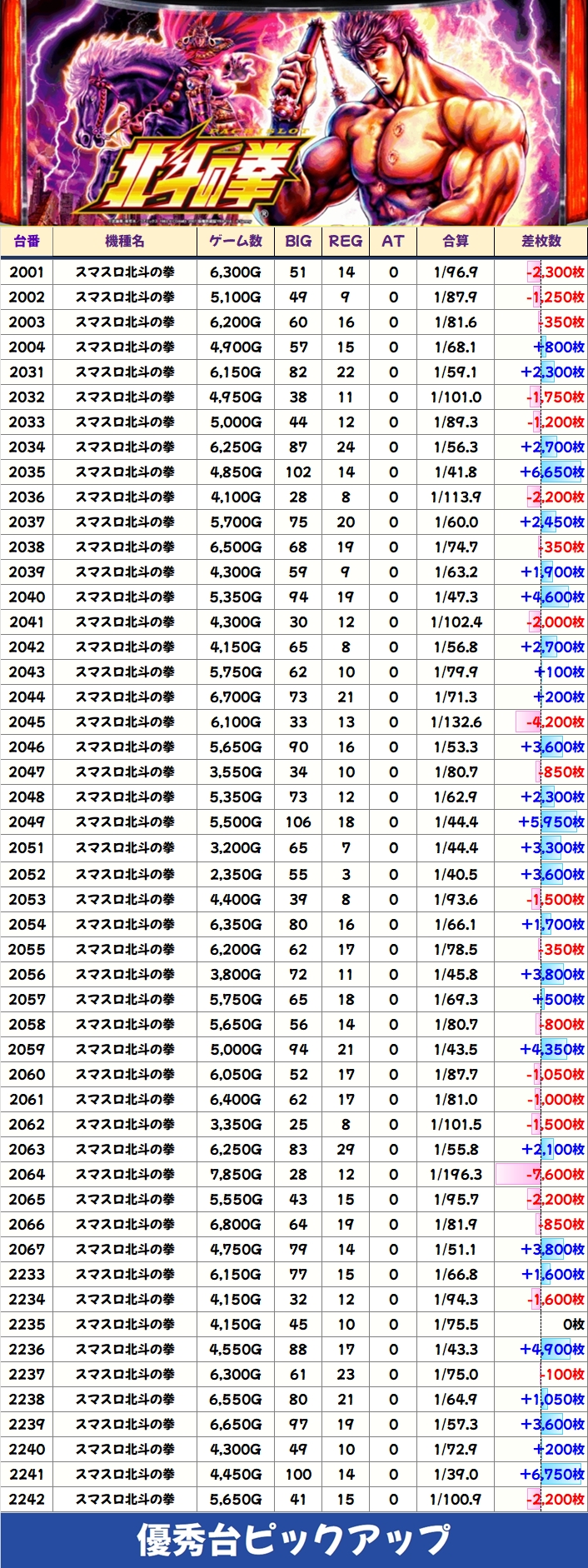Screen dimensions: 588x1568
Task: Click the BIG count 100 in row 2241
Action: pos(298,1474)
